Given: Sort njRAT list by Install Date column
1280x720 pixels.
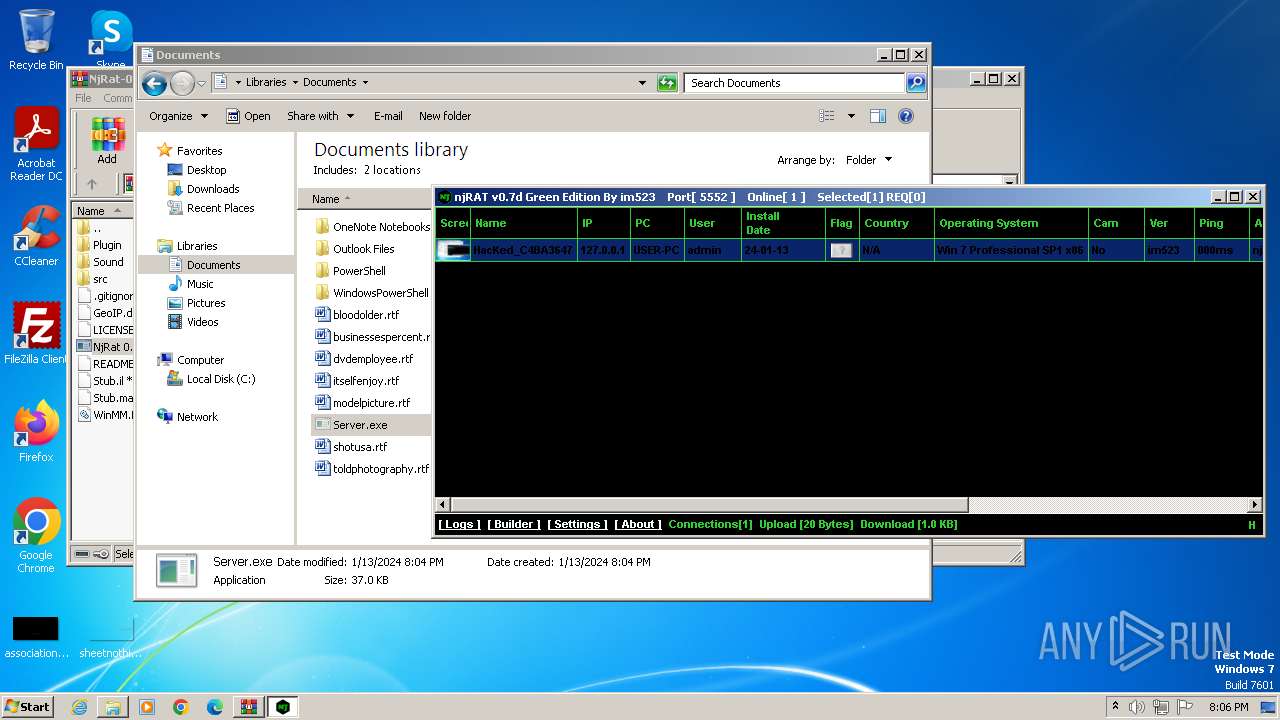Looking at the screenshot, I should coord(783,223).
